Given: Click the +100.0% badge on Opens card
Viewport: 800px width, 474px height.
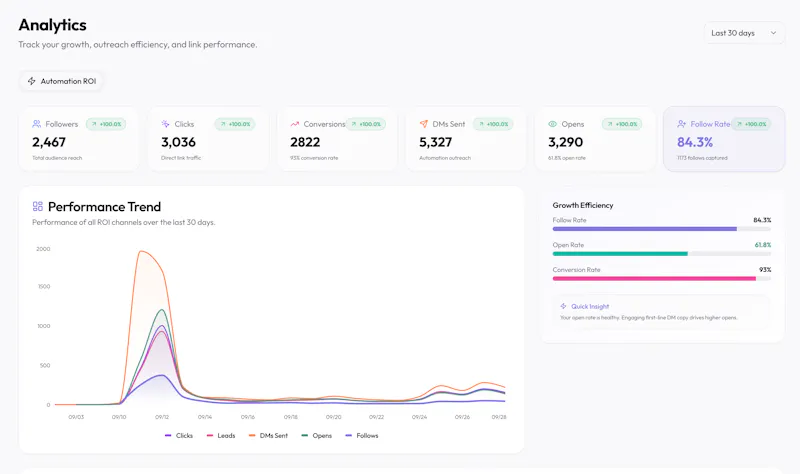Looking at the screenshot, I should 622,124.
